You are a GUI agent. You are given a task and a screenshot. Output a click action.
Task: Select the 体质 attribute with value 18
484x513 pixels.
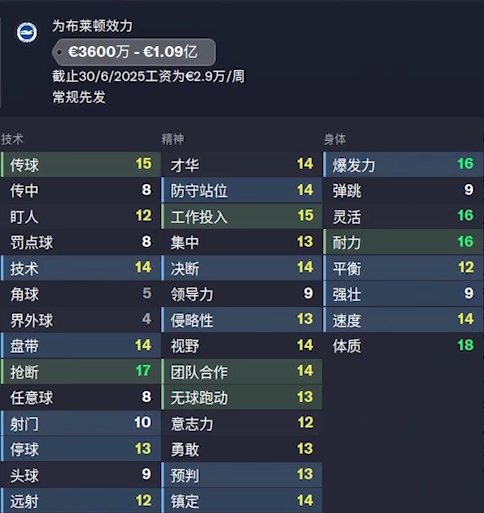403,345
